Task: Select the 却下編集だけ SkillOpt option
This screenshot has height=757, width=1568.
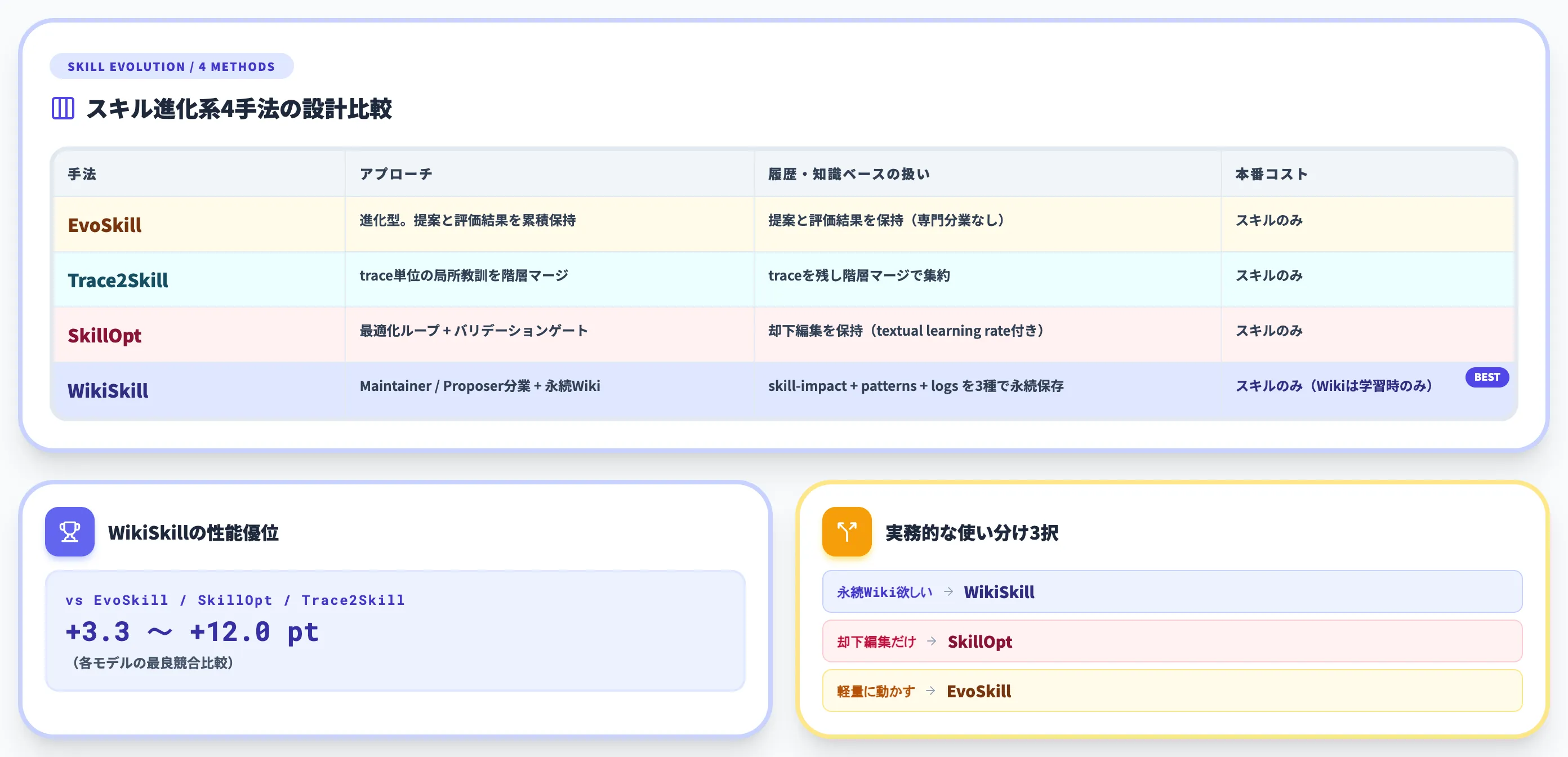Action: click(1171, 641)
